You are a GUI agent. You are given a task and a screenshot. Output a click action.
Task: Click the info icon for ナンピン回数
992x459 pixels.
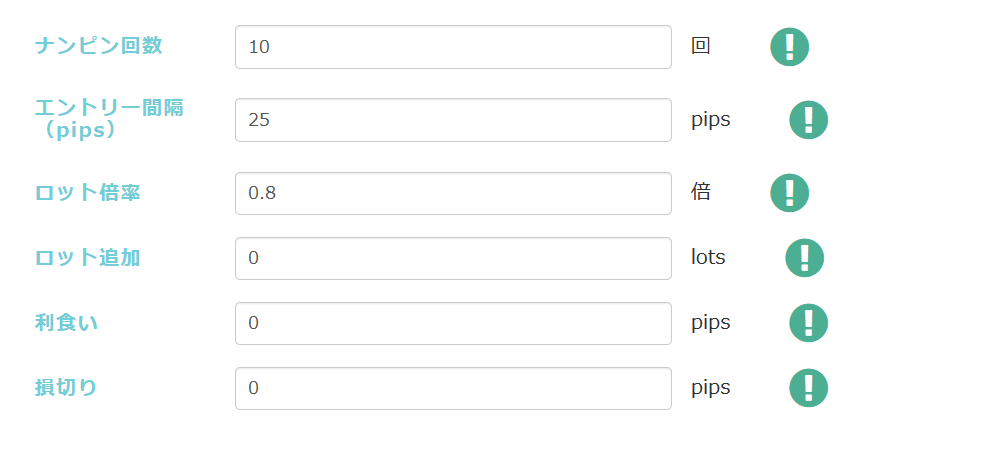[x=789, y=47]
